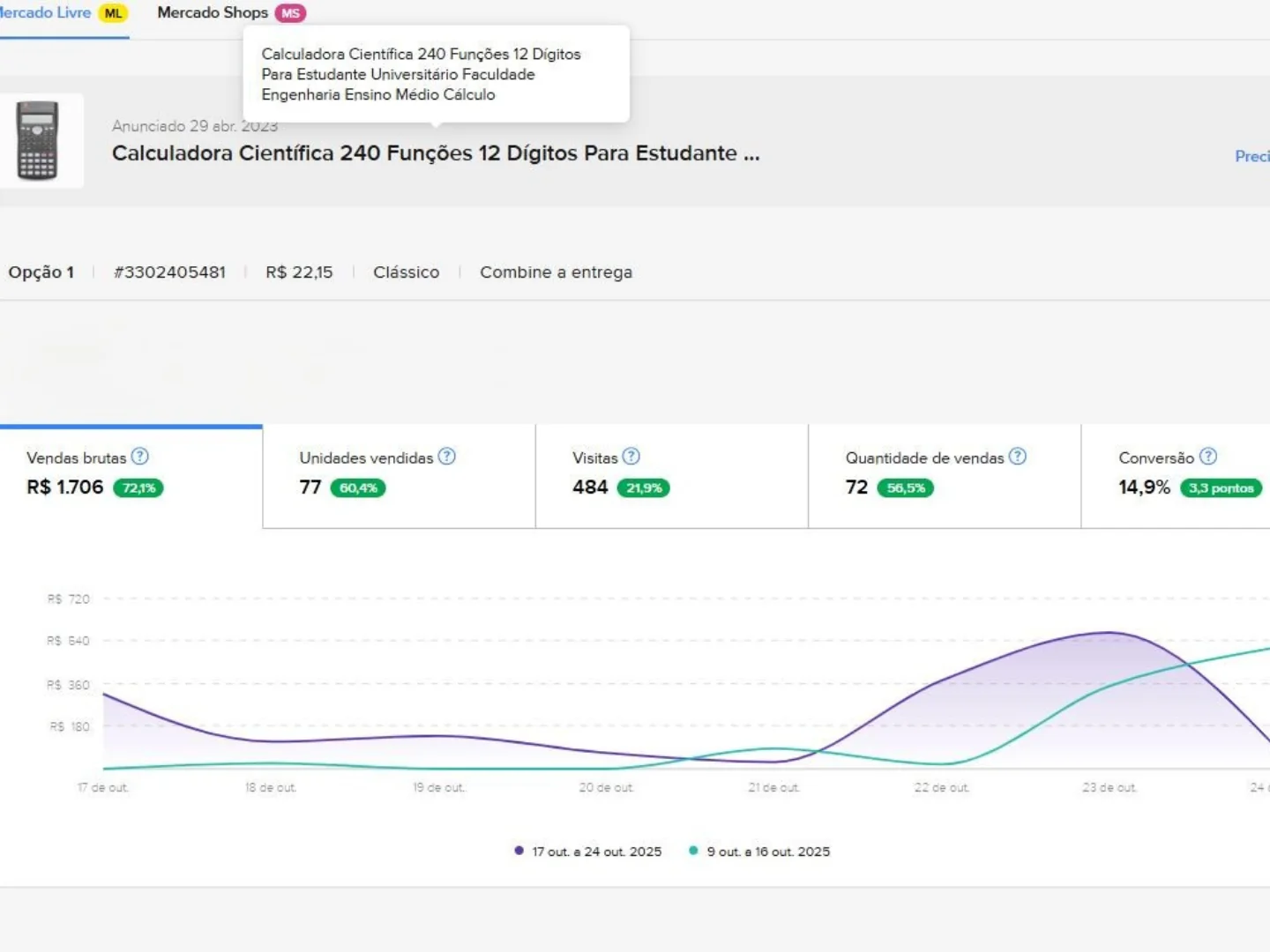Switch to the Mercado Shops tab

[231, 13]
